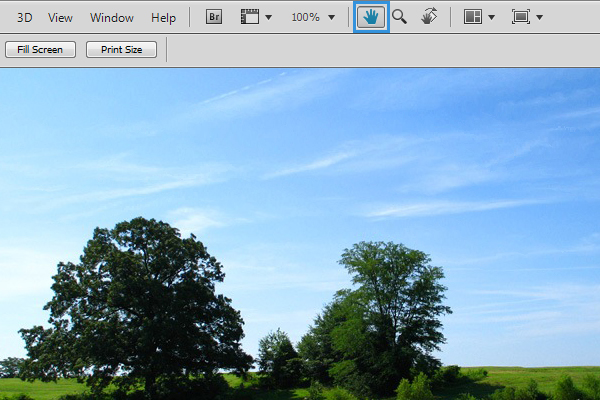The height and width of the screenshot is (400, 600).
Task: Open the Help menu
Action: coord(163,18)
